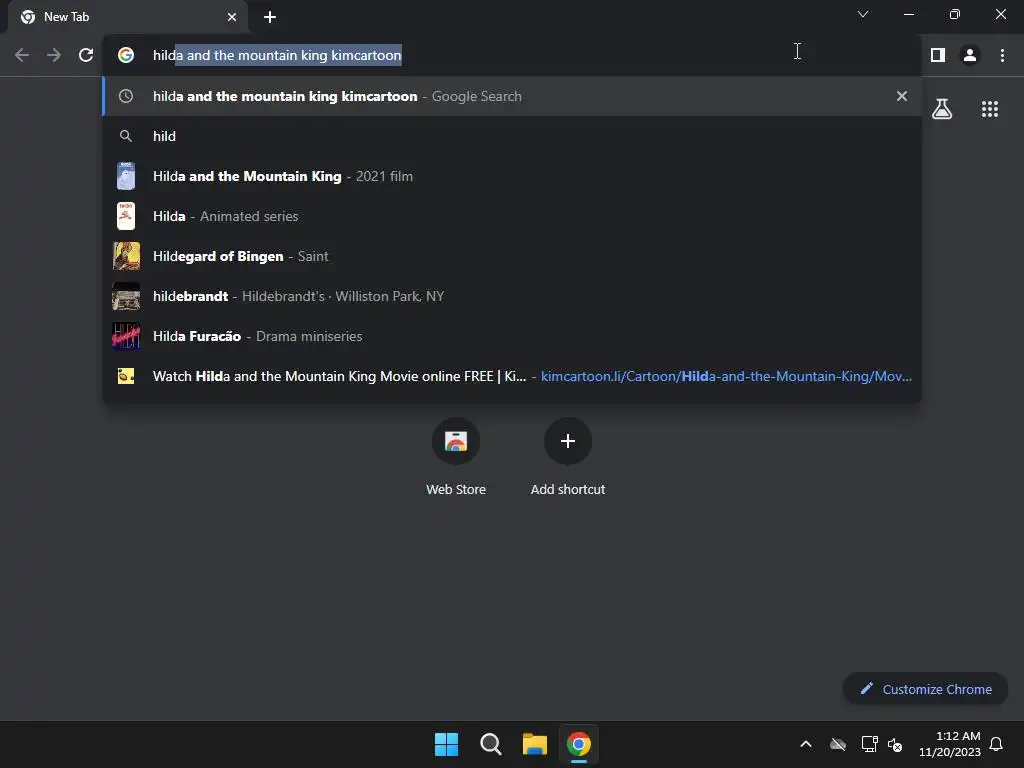Screen dimensions: 1024x768
Task: Select the 'hild' search suggestion
Action: [512, 136]
